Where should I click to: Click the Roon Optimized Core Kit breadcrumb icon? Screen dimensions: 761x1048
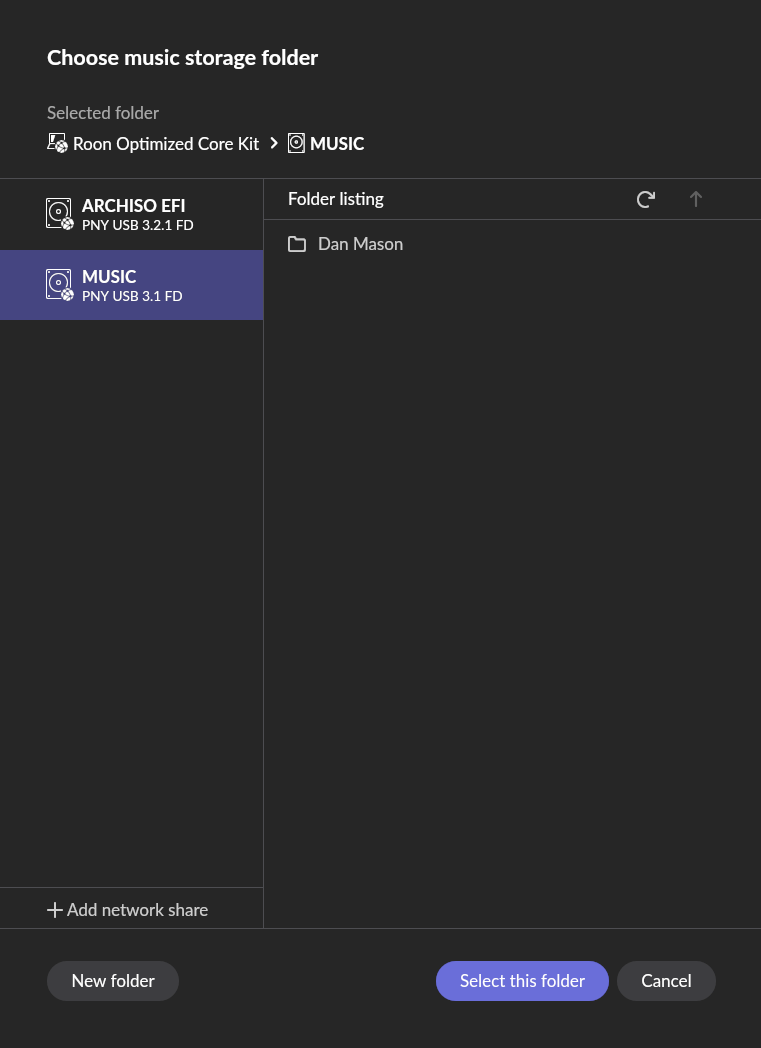click(x=57, y=143)
